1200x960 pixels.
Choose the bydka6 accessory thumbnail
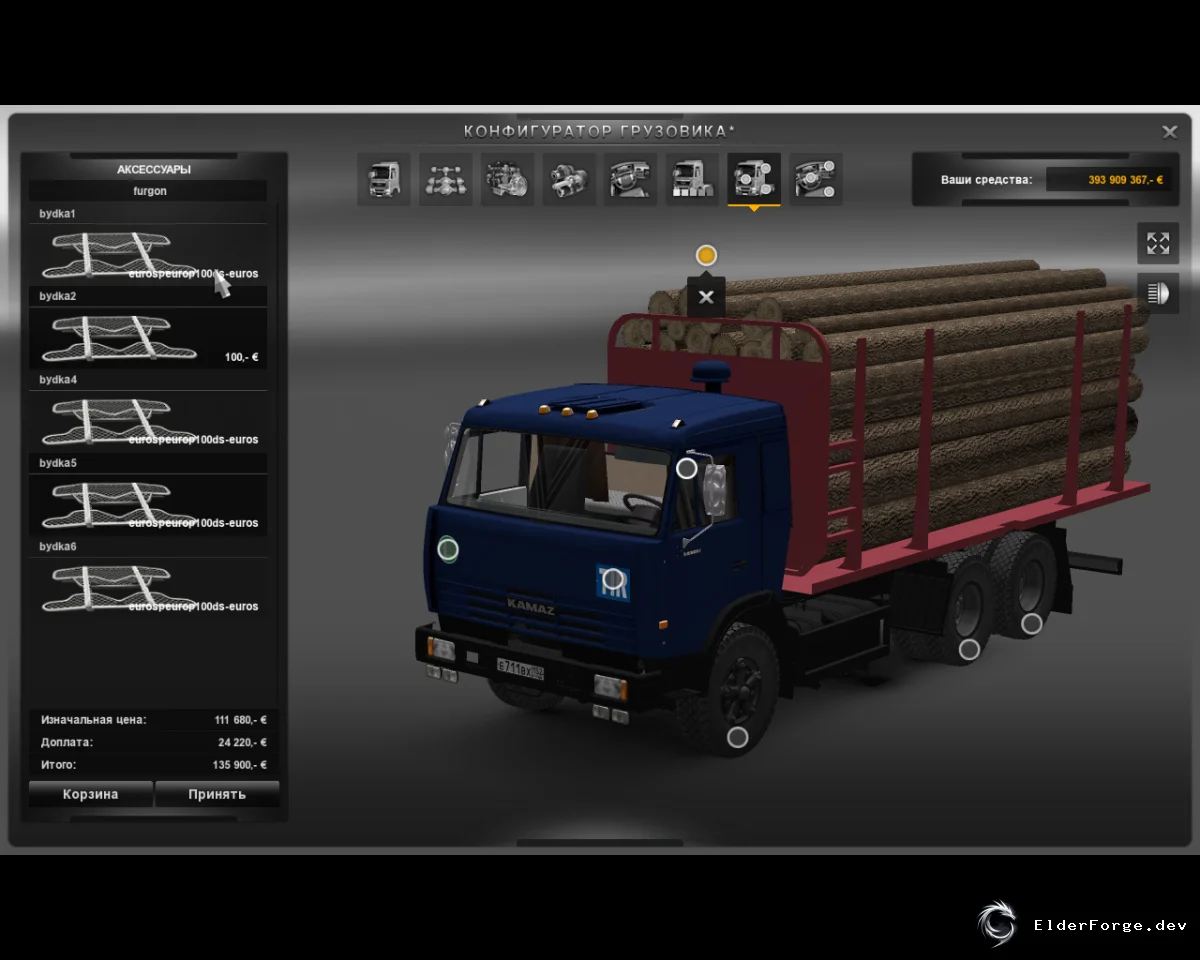click(x=148, y=588)
